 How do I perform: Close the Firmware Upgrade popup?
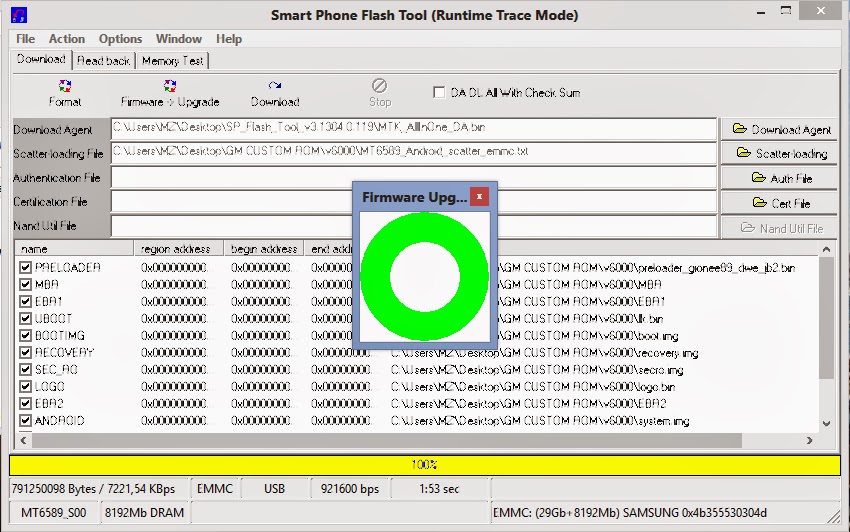[479, 197]
